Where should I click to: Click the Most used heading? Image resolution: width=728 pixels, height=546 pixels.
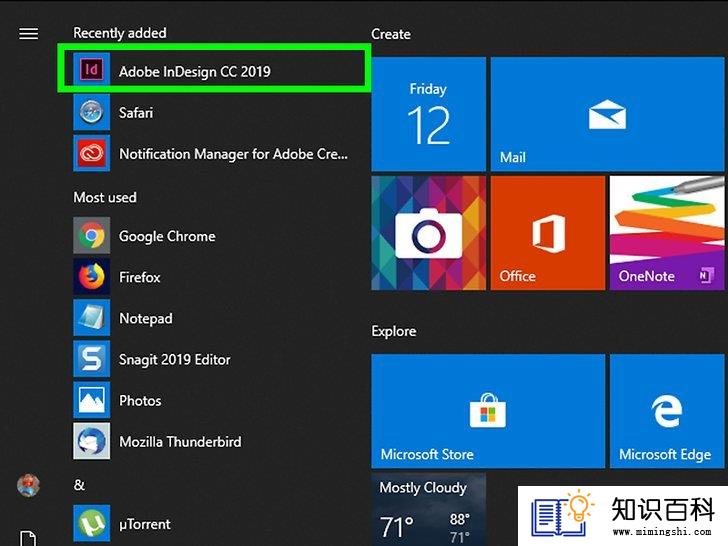tap(105, 197)
